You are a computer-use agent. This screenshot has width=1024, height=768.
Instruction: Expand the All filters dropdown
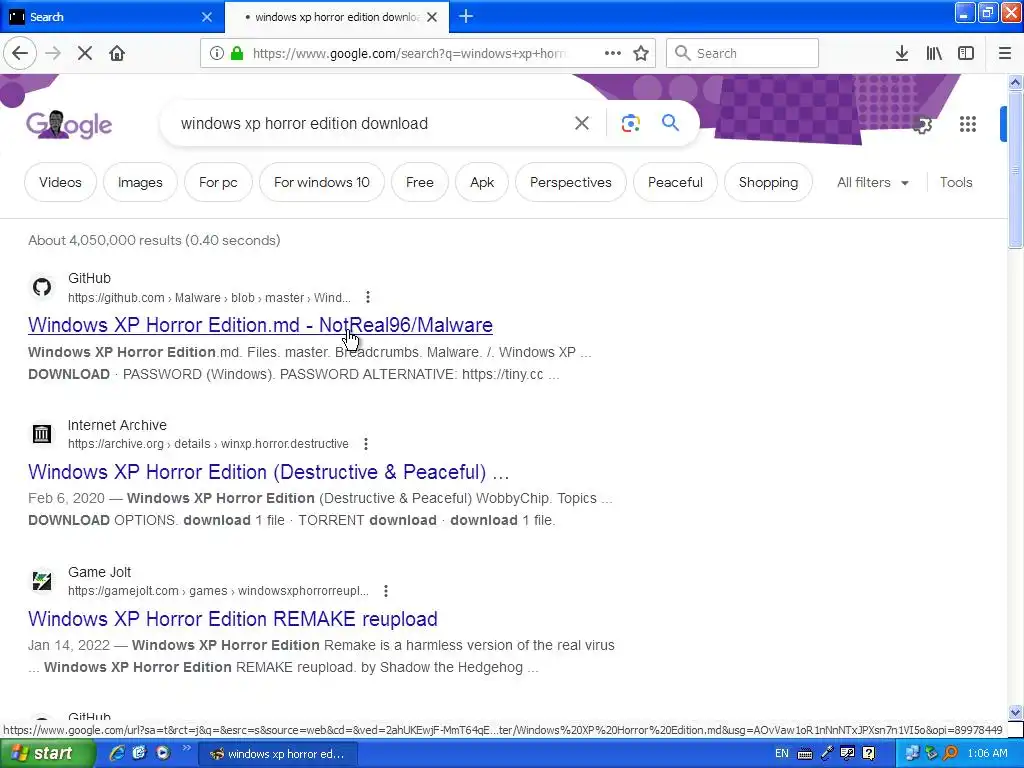point(872,183)
